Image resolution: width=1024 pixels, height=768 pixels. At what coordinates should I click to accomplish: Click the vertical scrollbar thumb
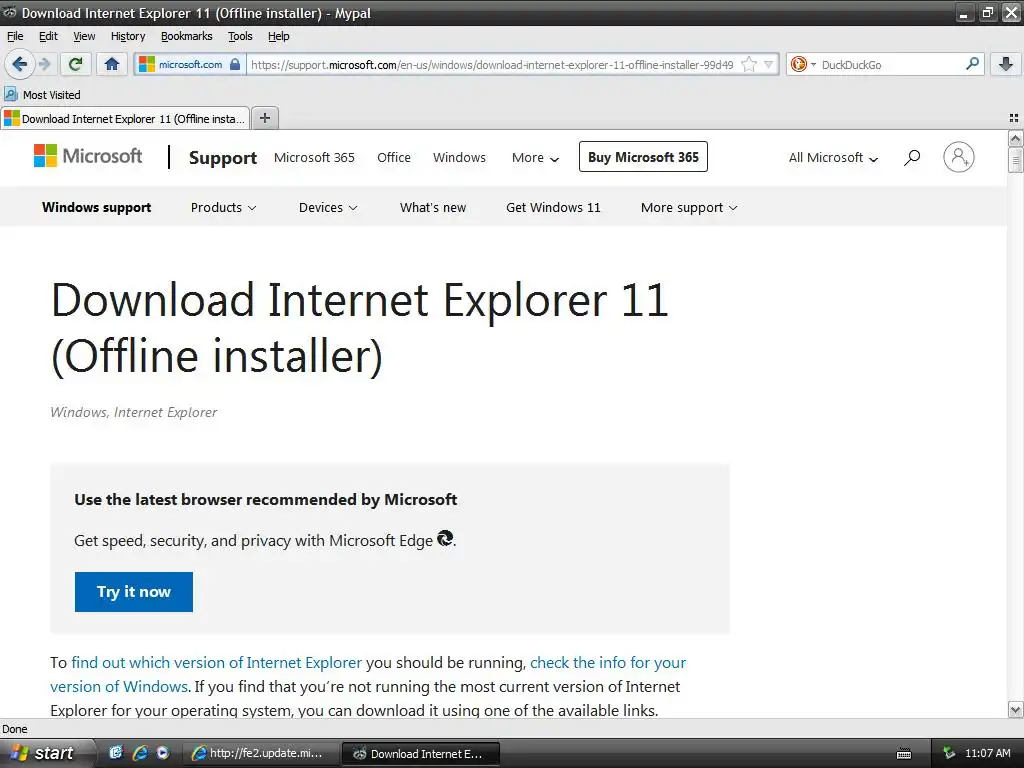tap(1015, 160)
